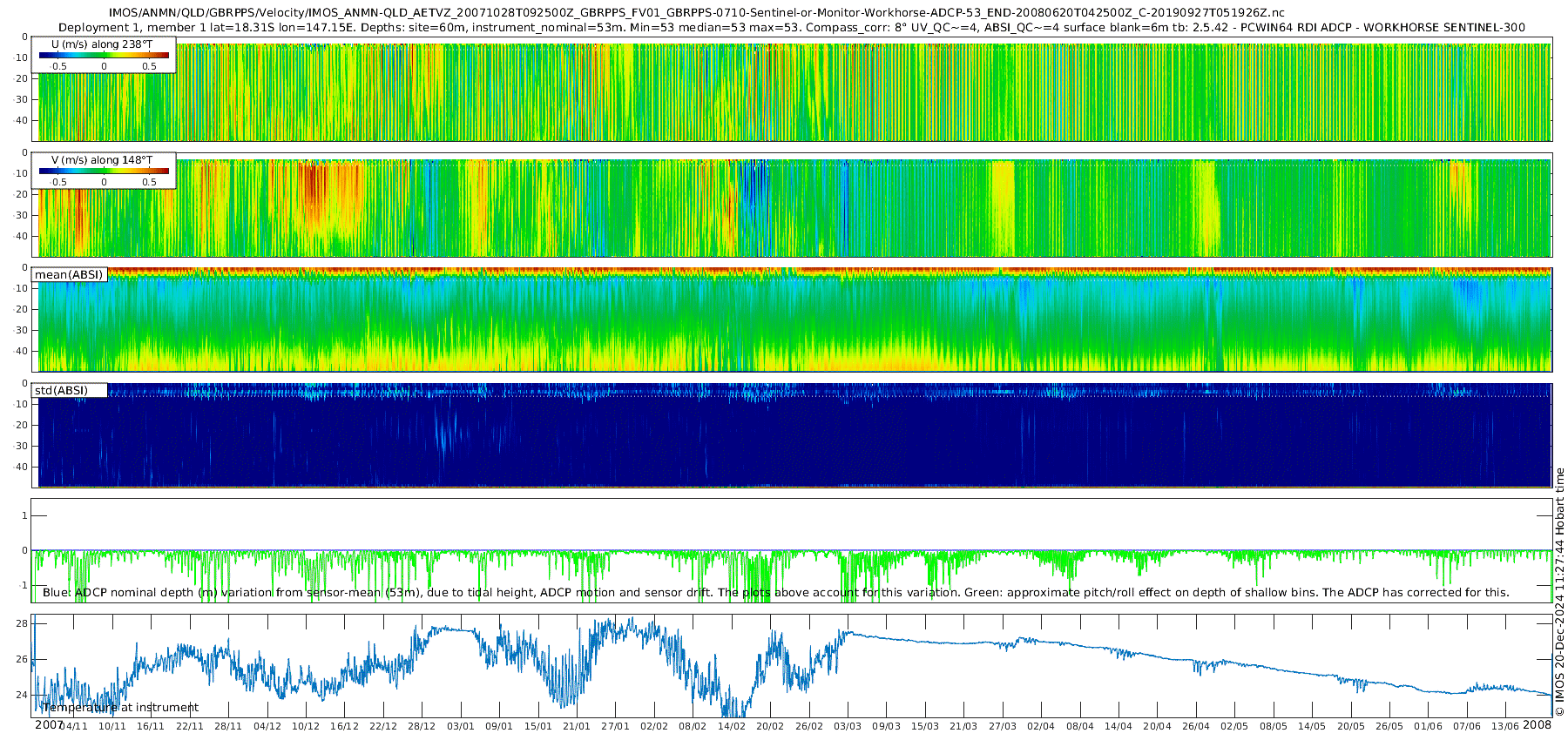Select the mean(ABSI) panel label

(69, 275)
